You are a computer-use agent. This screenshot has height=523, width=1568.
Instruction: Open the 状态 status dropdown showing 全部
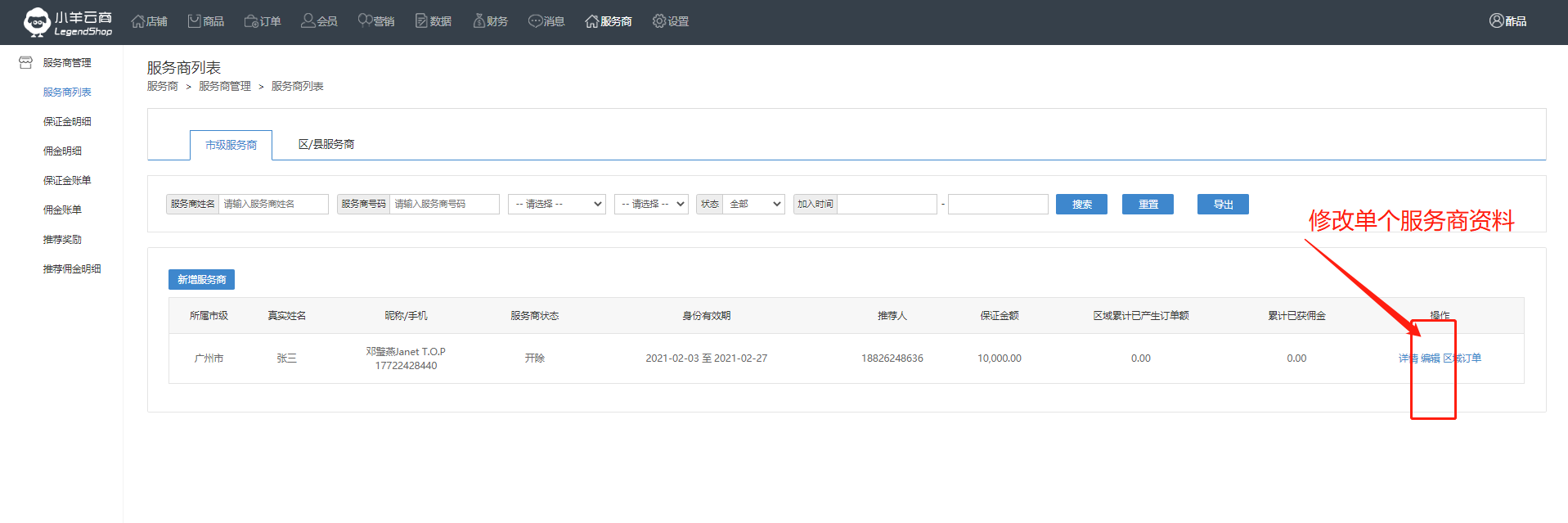[x=753, y=204]
